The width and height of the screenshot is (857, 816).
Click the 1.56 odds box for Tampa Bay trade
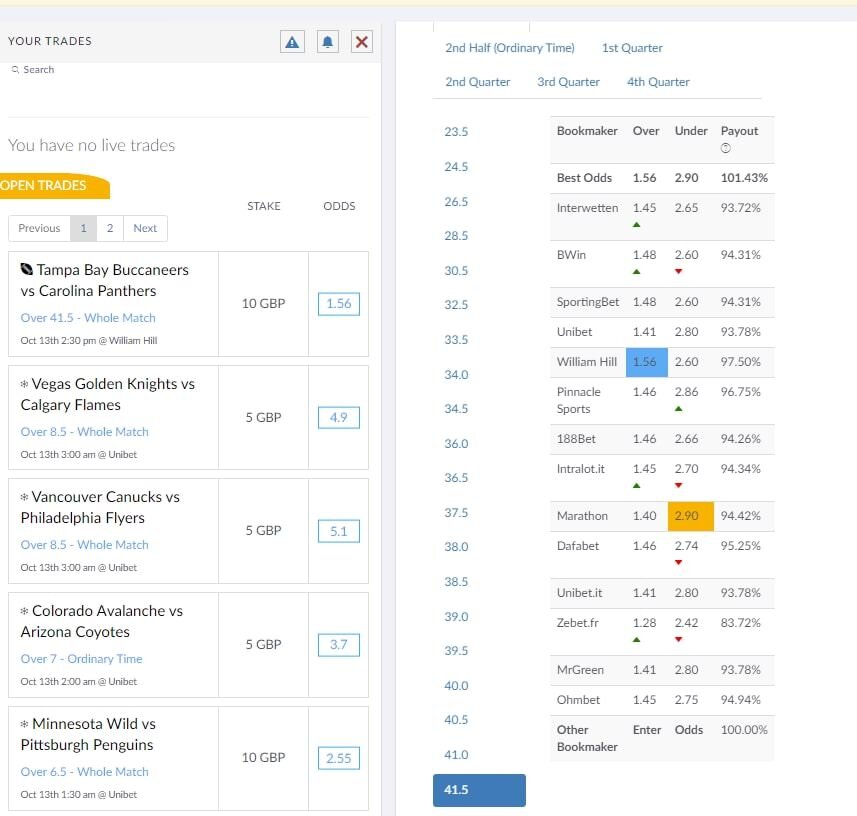click(339, 304)
